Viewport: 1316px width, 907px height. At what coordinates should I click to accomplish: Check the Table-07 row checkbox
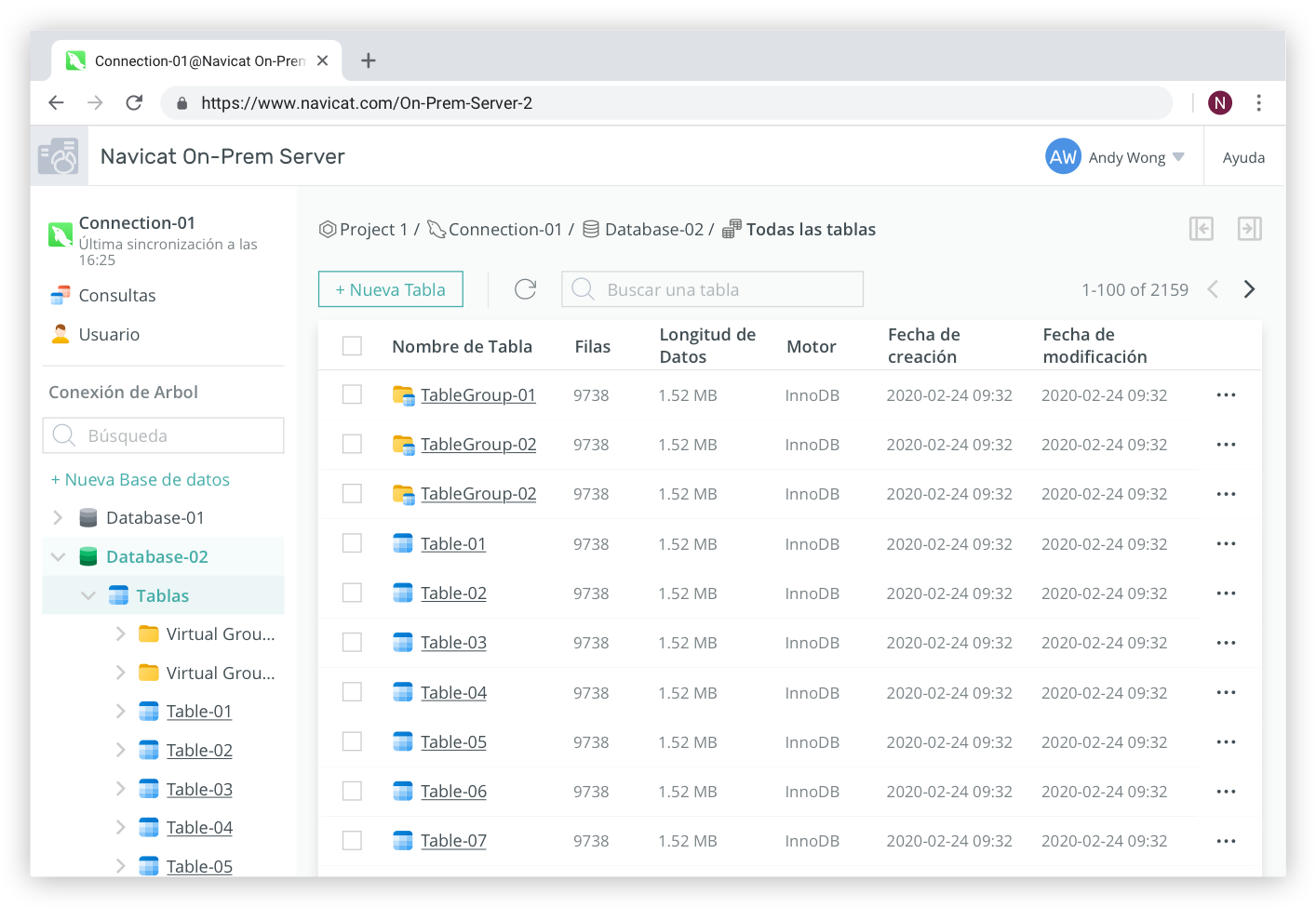(x=352, y=841)
